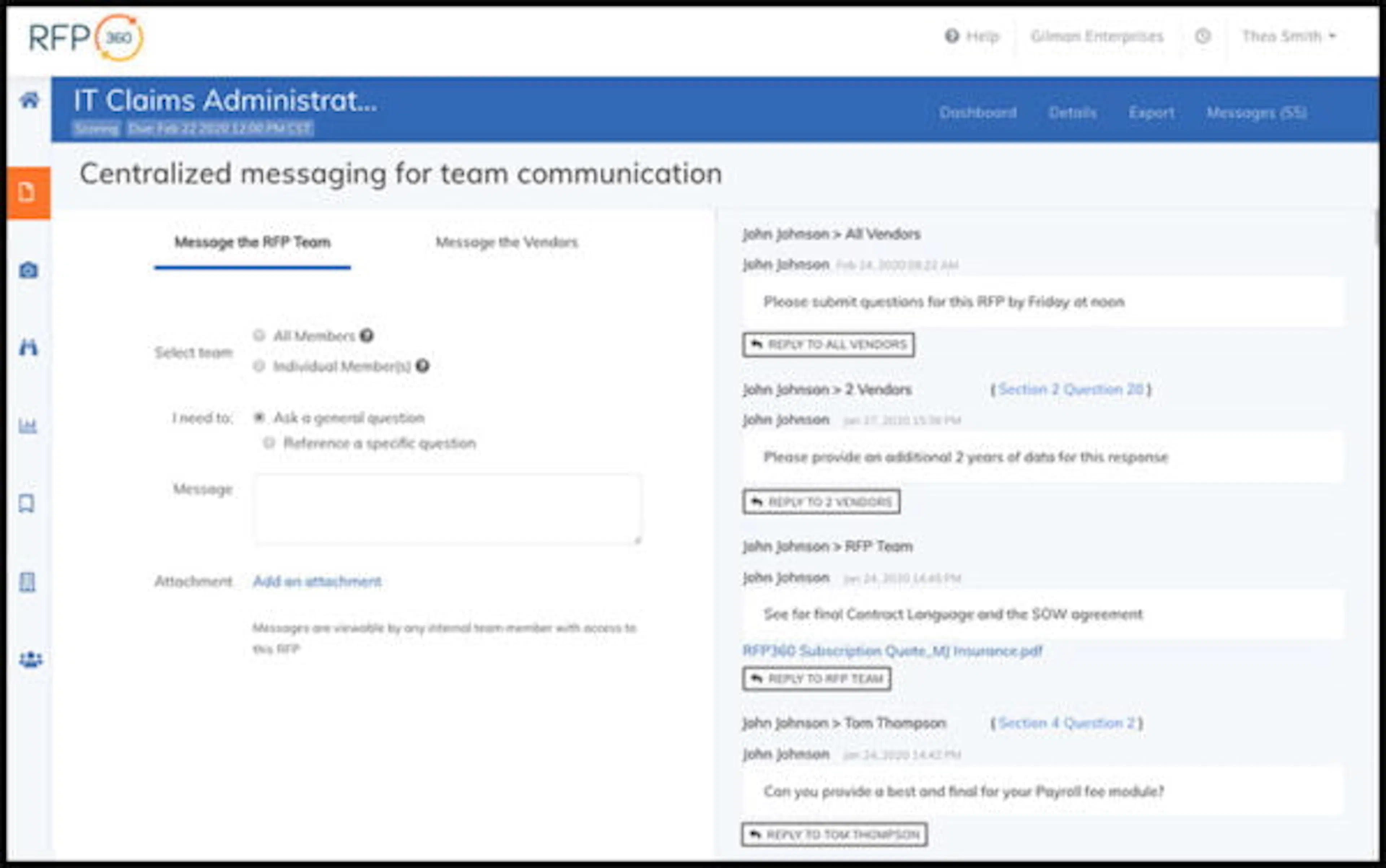The image size is (1386, 868).
Task: Click the camera icon in sidebar
Action: (28, 270)
